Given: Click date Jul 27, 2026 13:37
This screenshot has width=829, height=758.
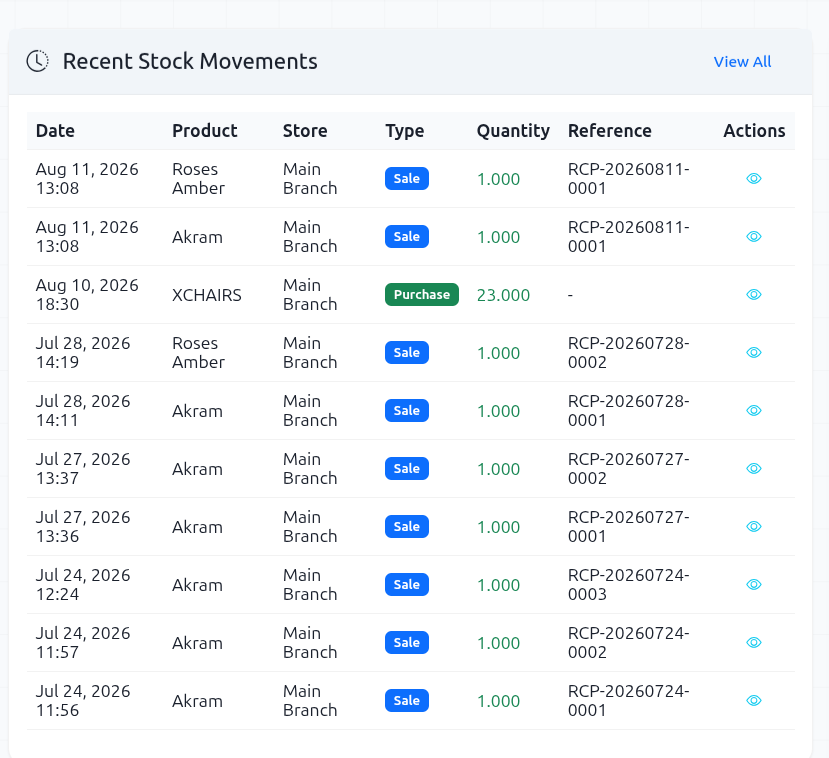Looking at the screenshot, I should [82, 469].
